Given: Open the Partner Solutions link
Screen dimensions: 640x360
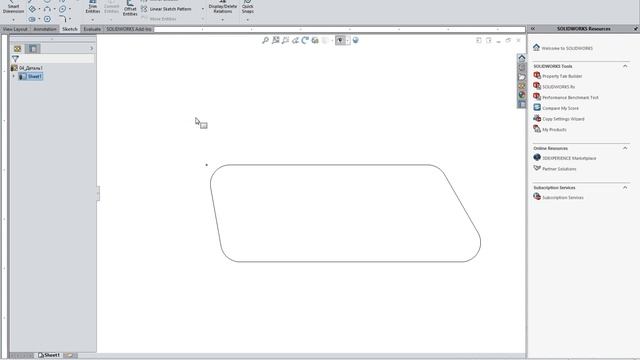Looking at the screenshot, I should coord(559,169).
